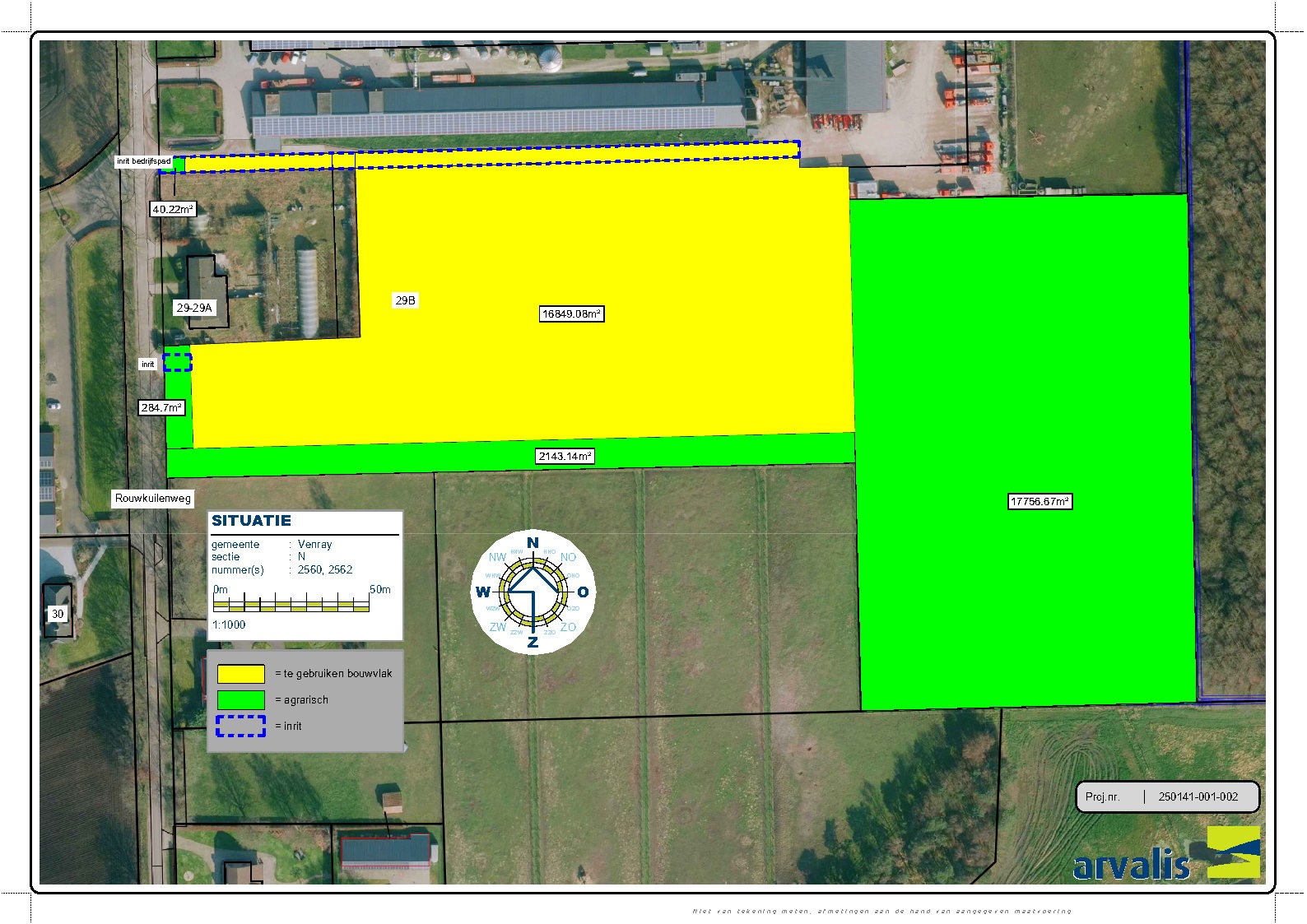Click the SITUATIE title heading
1307x924 pixels.
[x=251, y=521]
